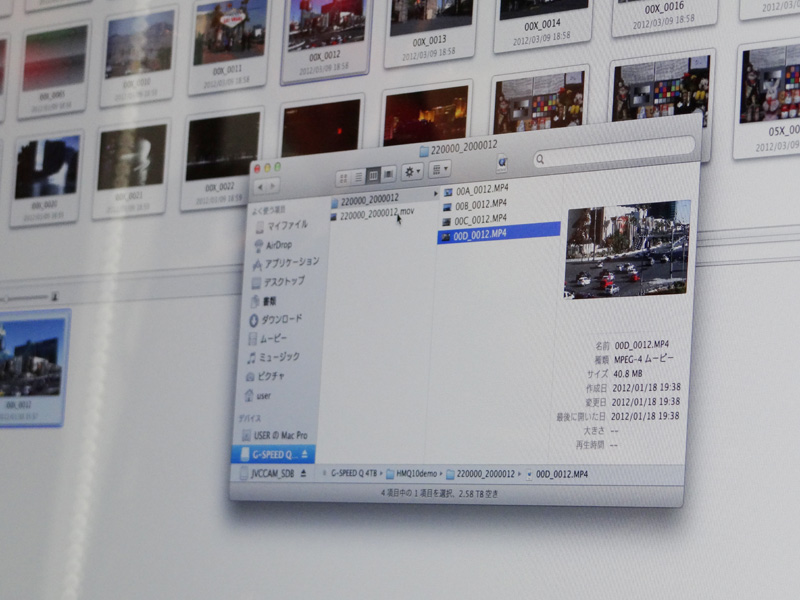Click the Quick Look toolbar icon
800x600 pixels.
pyautogui.click(x=502, y=163)
